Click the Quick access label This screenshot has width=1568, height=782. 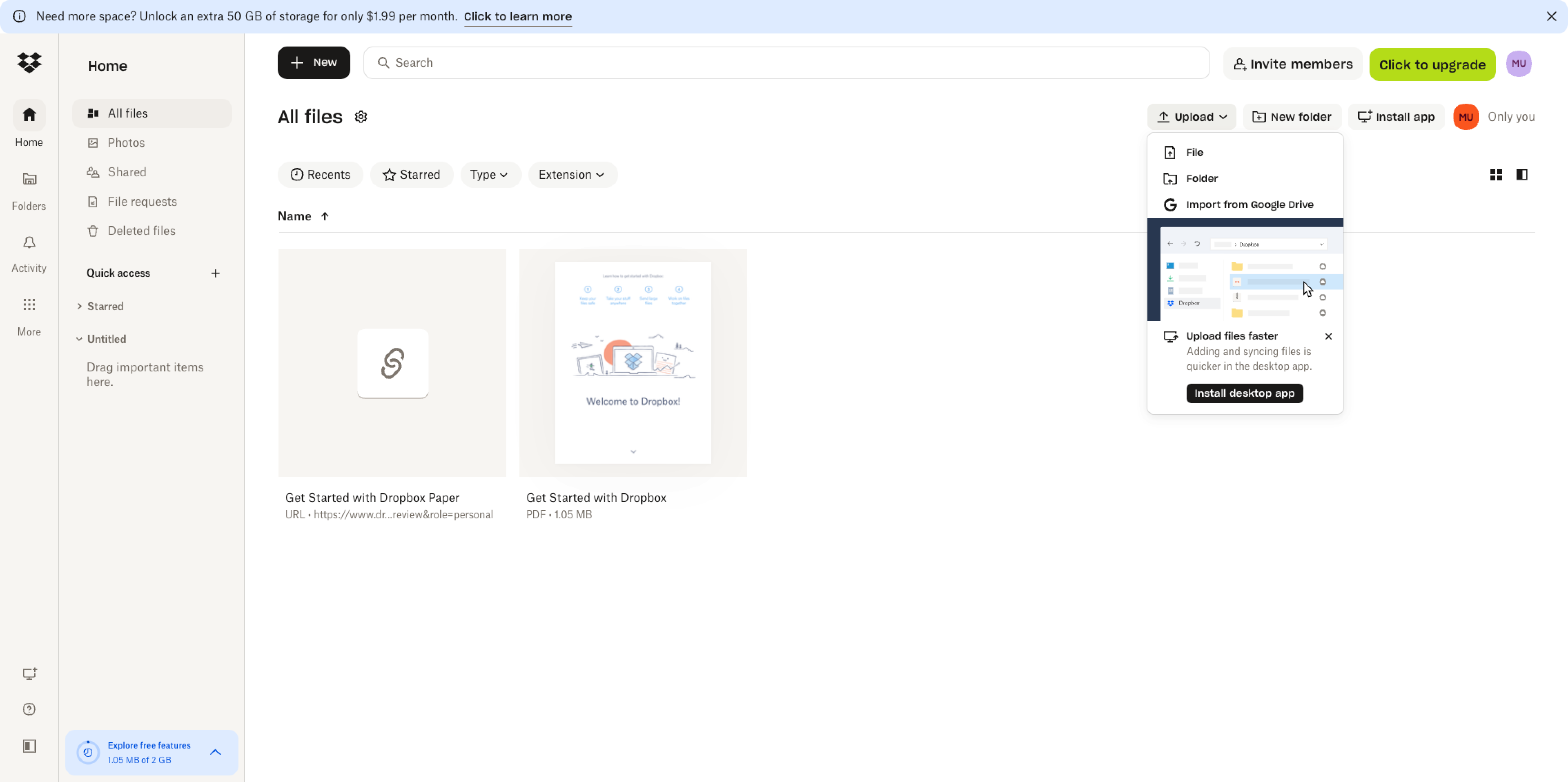118,273
